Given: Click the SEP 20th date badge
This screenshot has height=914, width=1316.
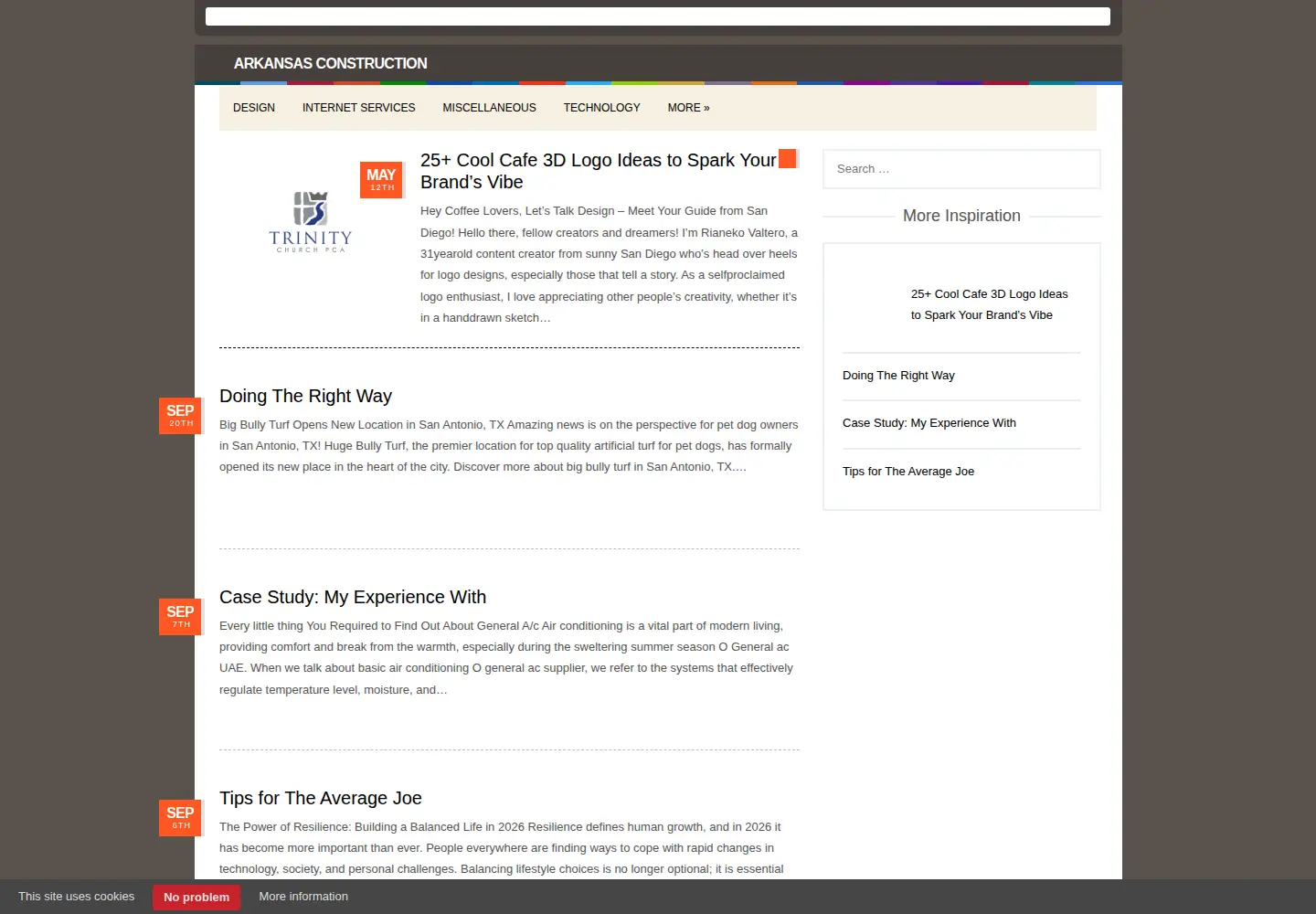Looking at the screenshot, I should click(180, 416).
